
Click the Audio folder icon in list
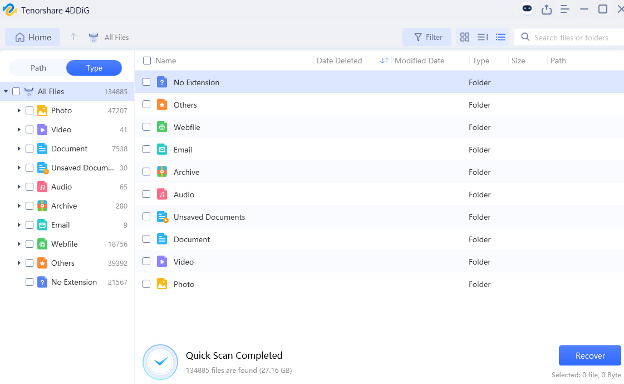162,194
